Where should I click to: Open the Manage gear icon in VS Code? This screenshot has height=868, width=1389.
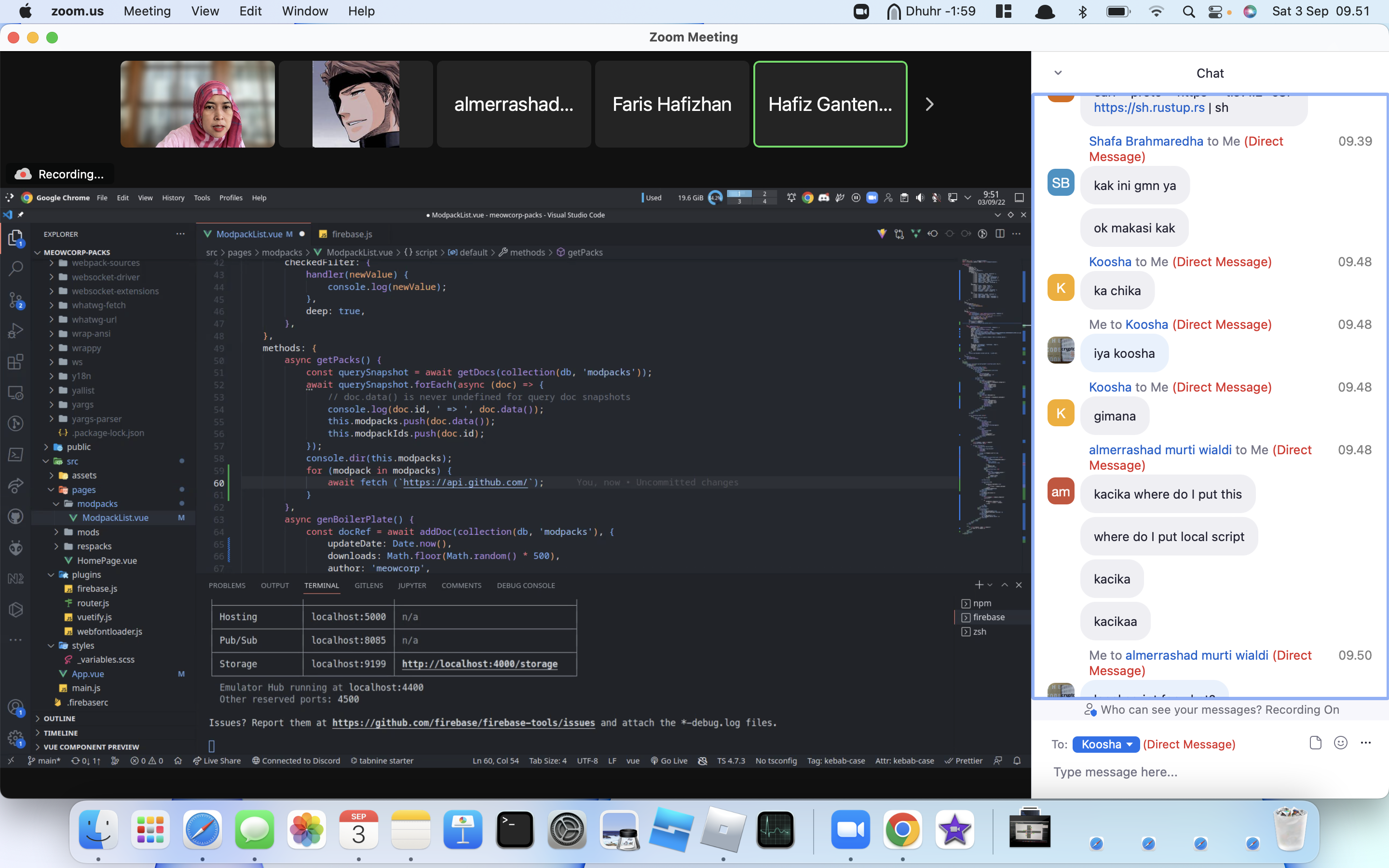coord(15,738)
